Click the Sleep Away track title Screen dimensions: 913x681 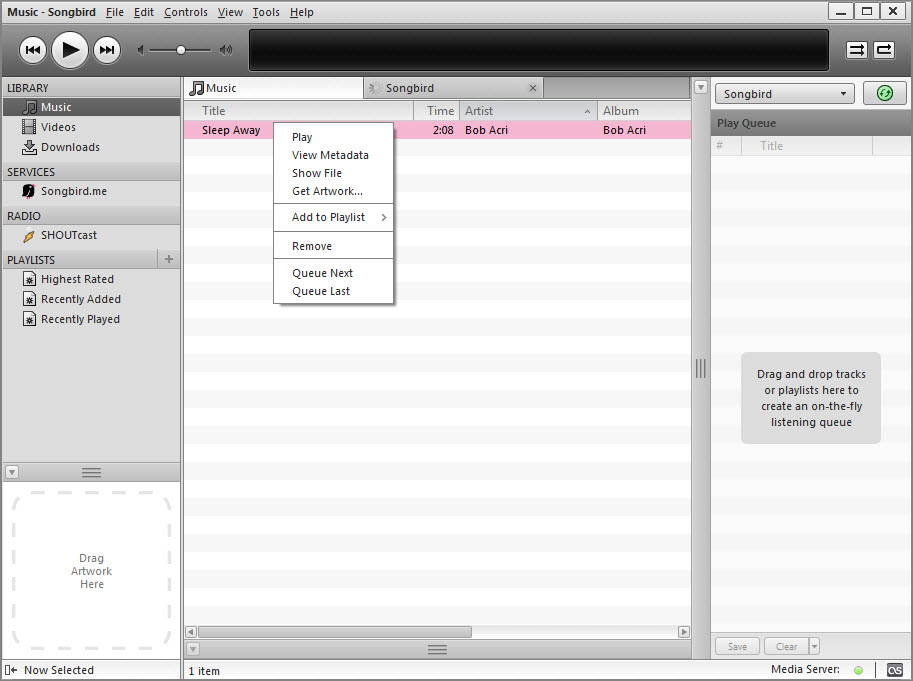point(231,130)
